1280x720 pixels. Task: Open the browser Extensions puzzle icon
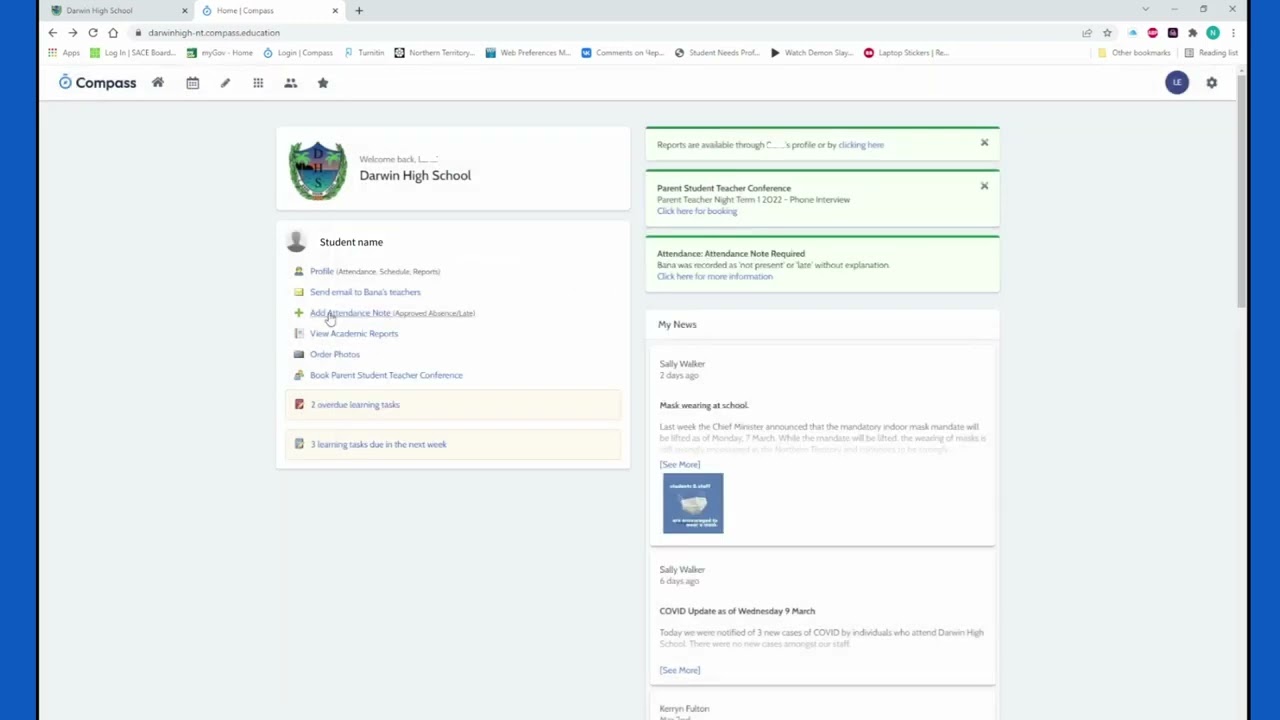click(1192, 32)
